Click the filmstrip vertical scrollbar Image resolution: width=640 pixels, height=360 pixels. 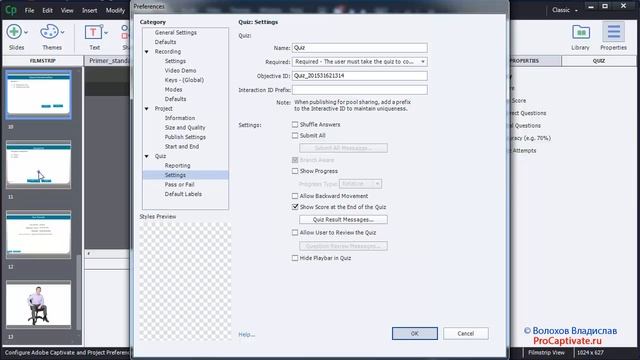tap(78, 292)
